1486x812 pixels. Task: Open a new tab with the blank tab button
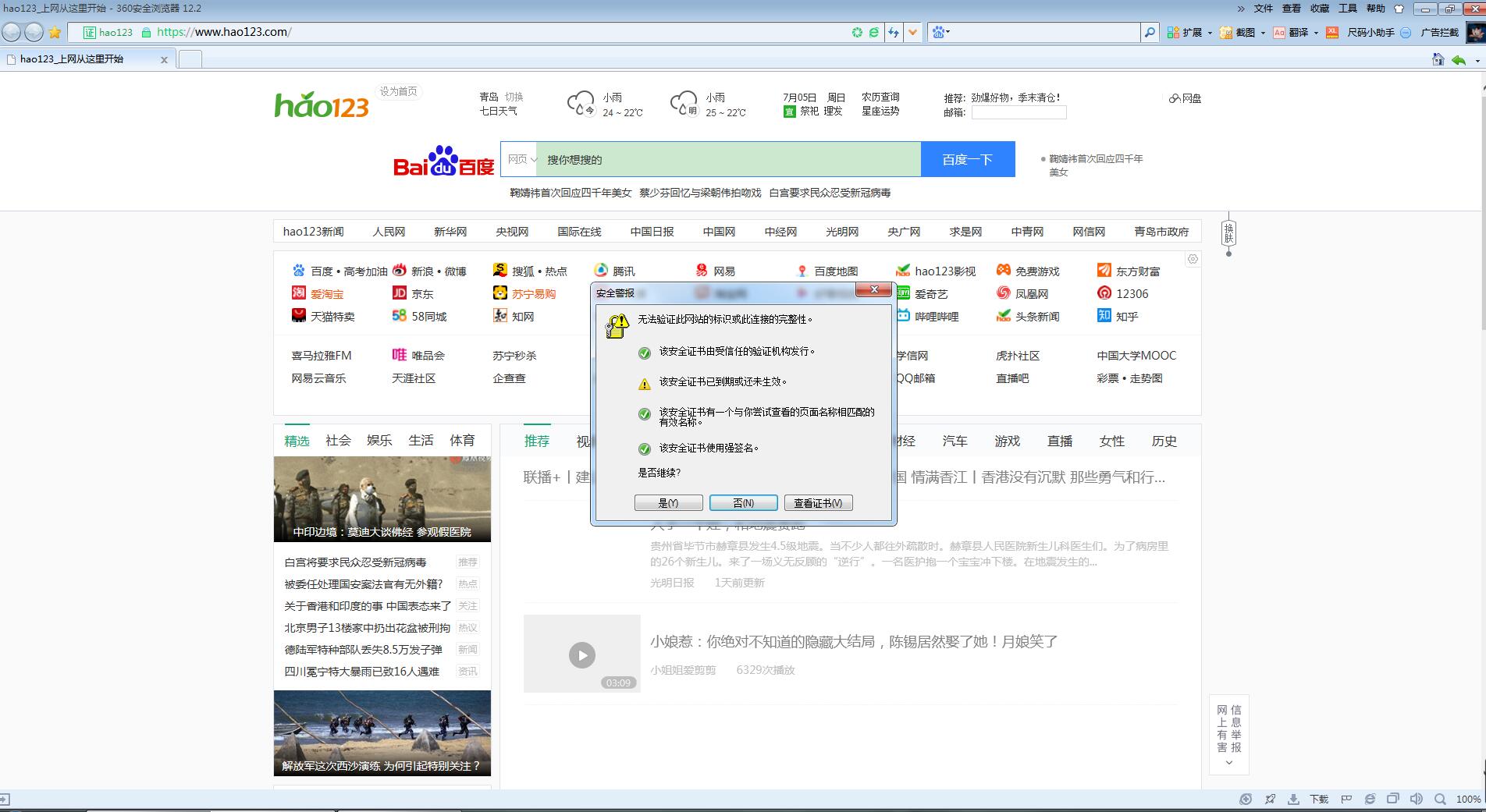click(190, 59)
